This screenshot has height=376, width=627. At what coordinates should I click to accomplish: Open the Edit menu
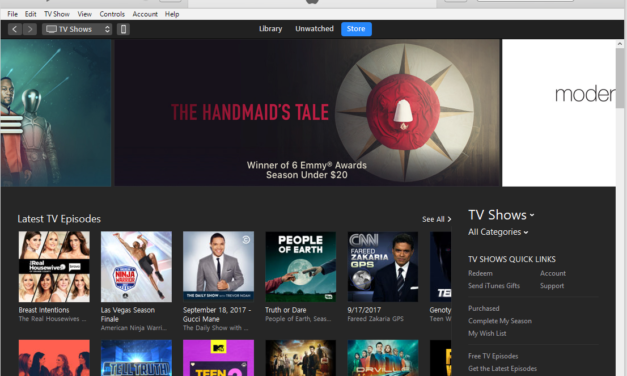coord(30,14)
